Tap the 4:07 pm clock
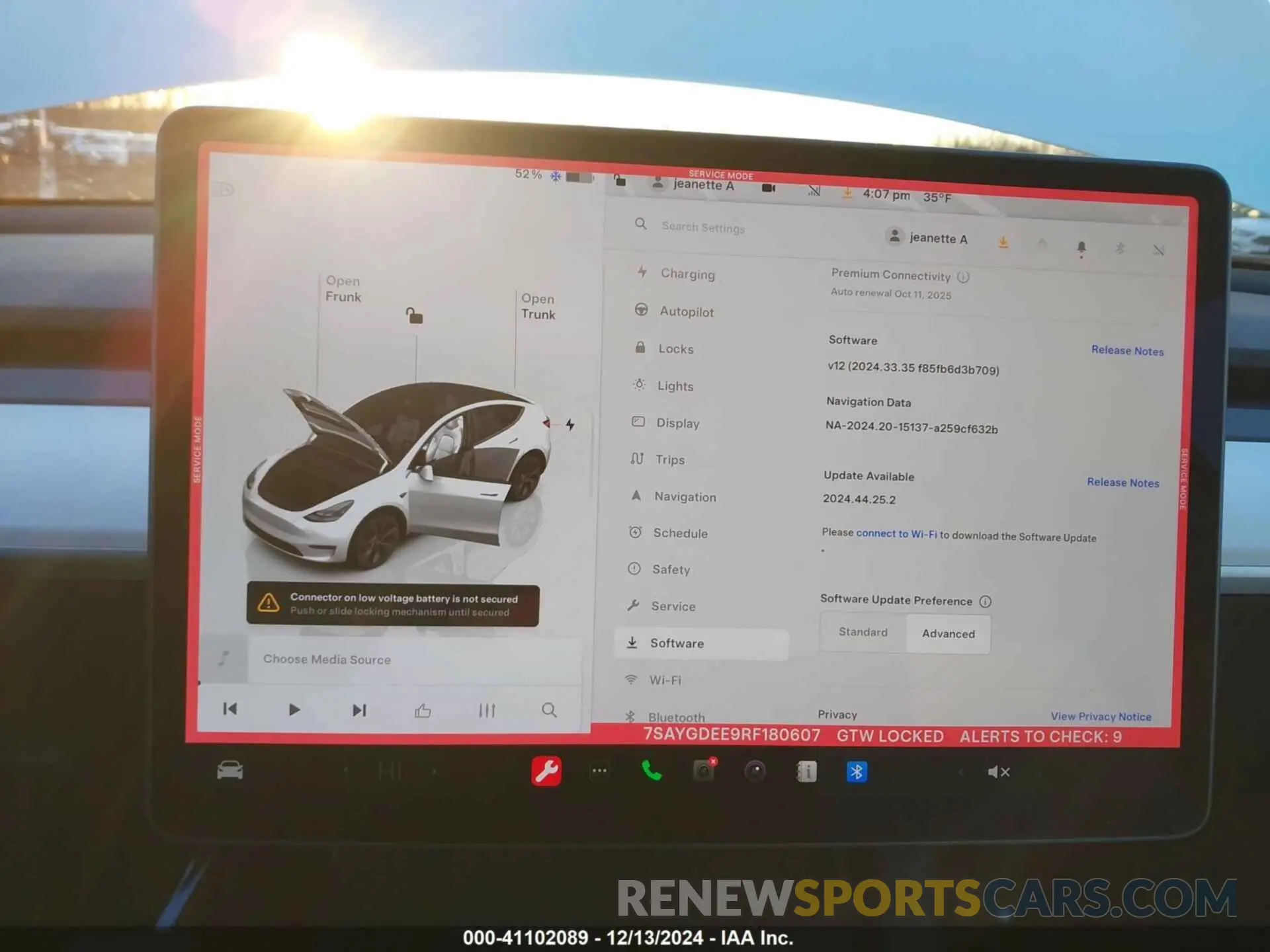Image resolution: width=1270 pixels, height=952 pixels. point(886,194)
